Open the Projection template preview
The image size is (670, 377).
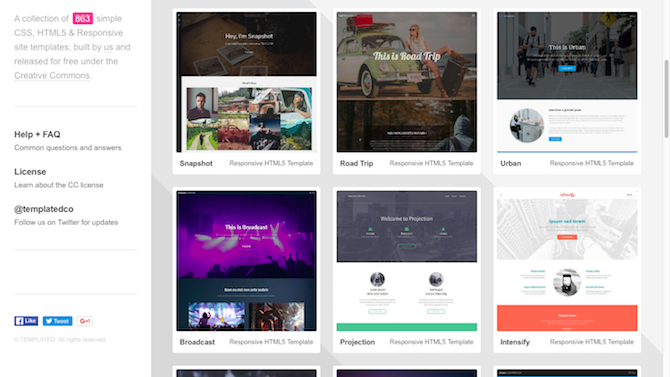[407, 261]
